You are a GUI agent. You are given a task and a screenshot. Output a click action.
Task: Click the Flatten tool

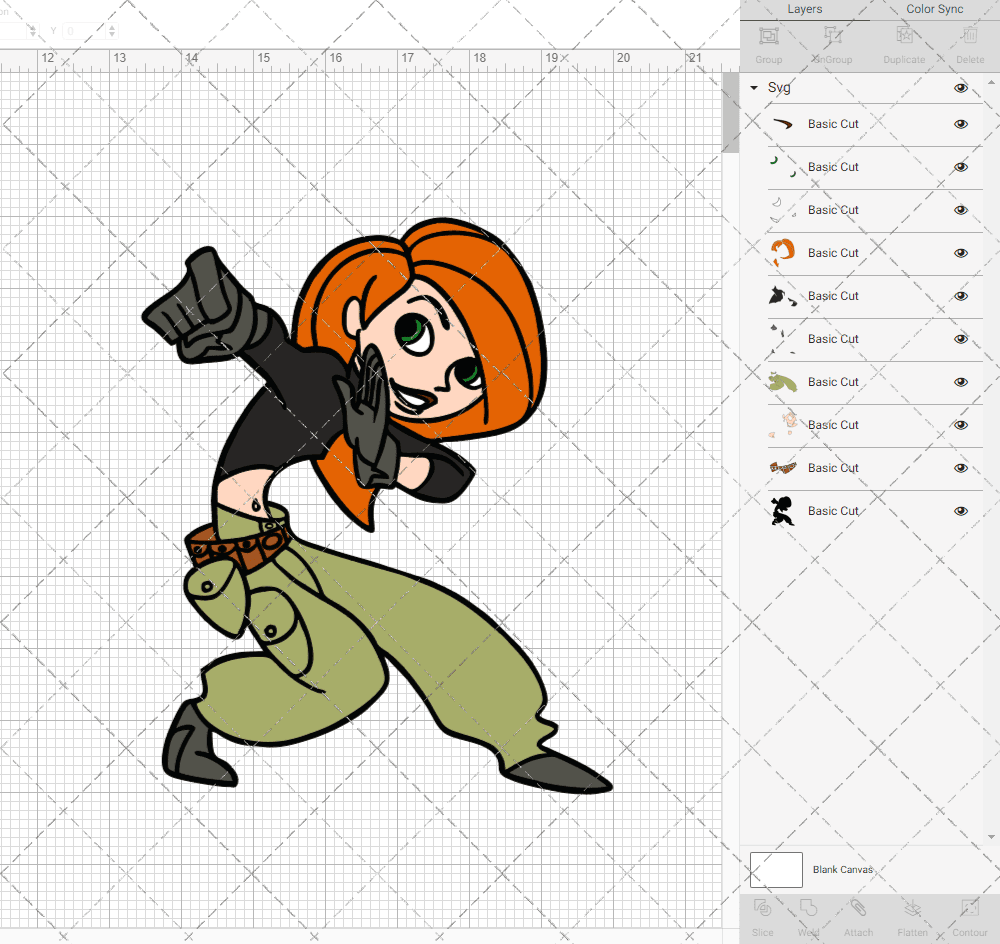pyautogui.click(x=912, y=915)
